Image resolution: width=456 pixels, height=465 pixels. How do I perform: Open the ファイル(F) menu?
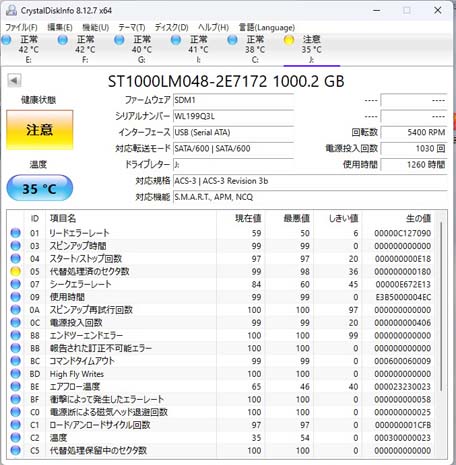pos(21,27)
